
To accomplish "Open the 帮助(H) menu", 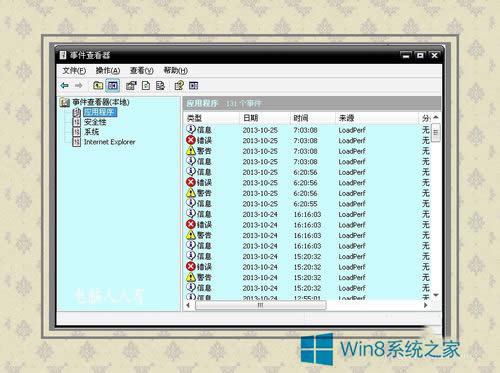I will [175, 70].
